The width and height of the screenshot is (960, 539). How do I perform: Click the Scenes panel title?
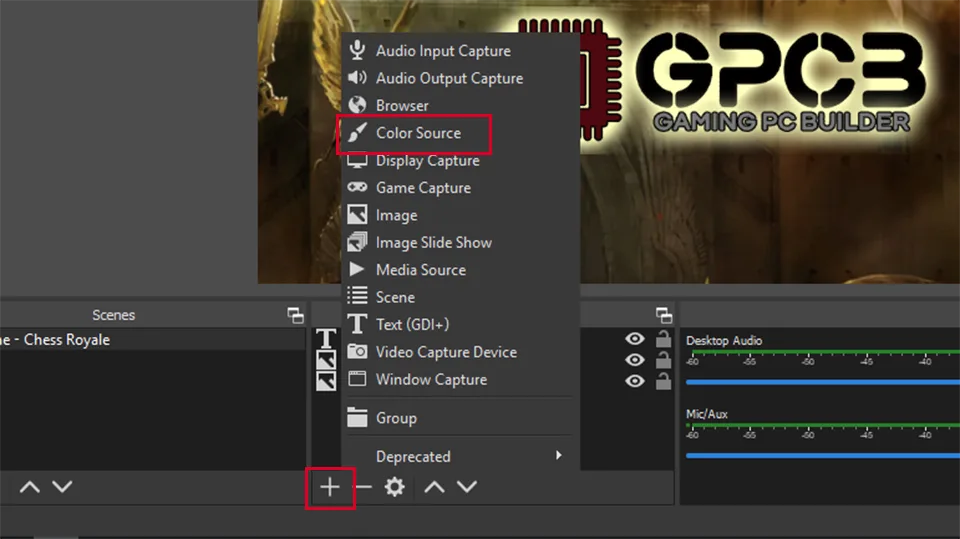pyautogui.click(x=113, y=315)
